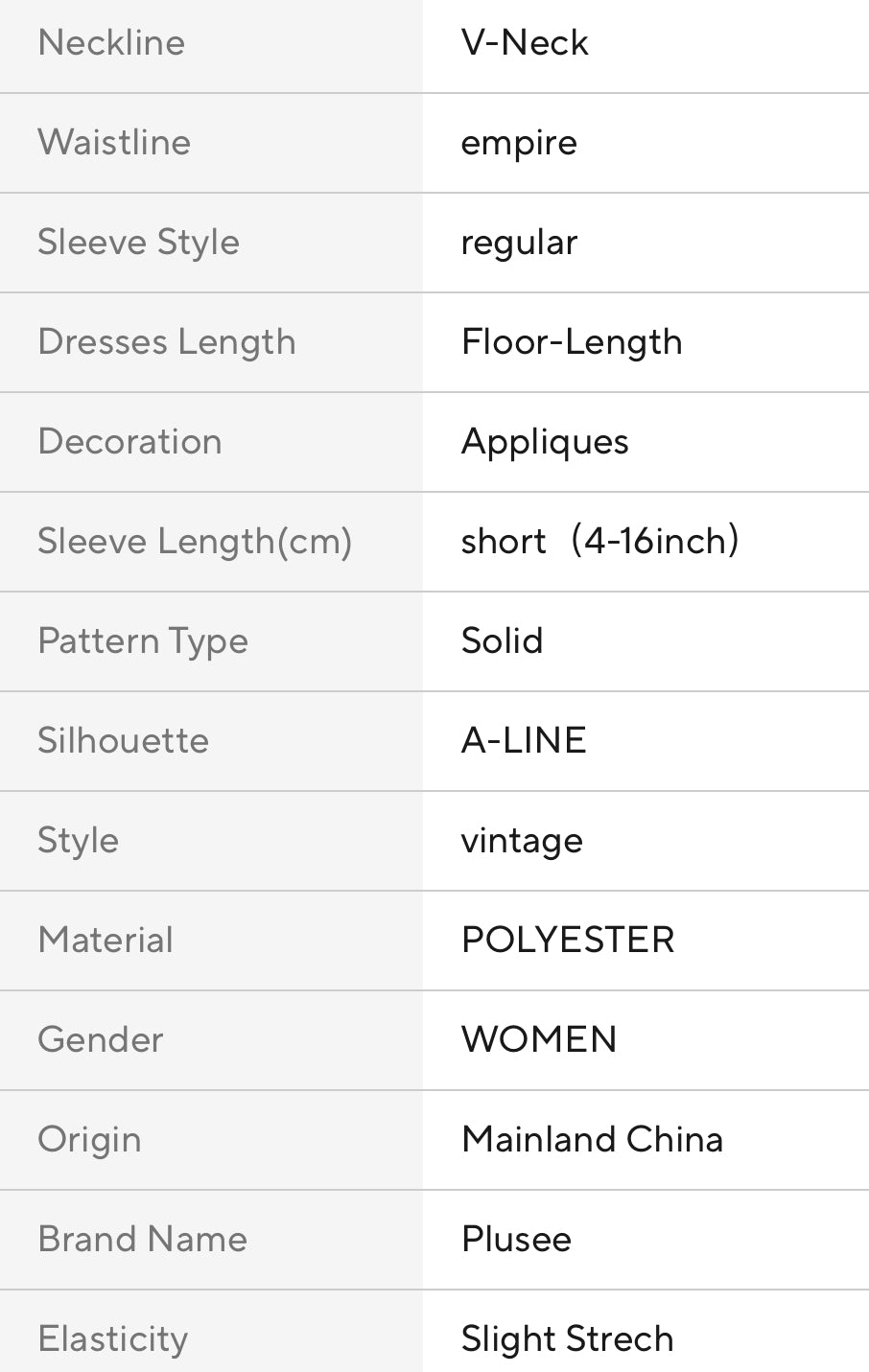Select the Floor-Length dress length value
Screen dimensions: 869x1372
[x=572, y=342]
